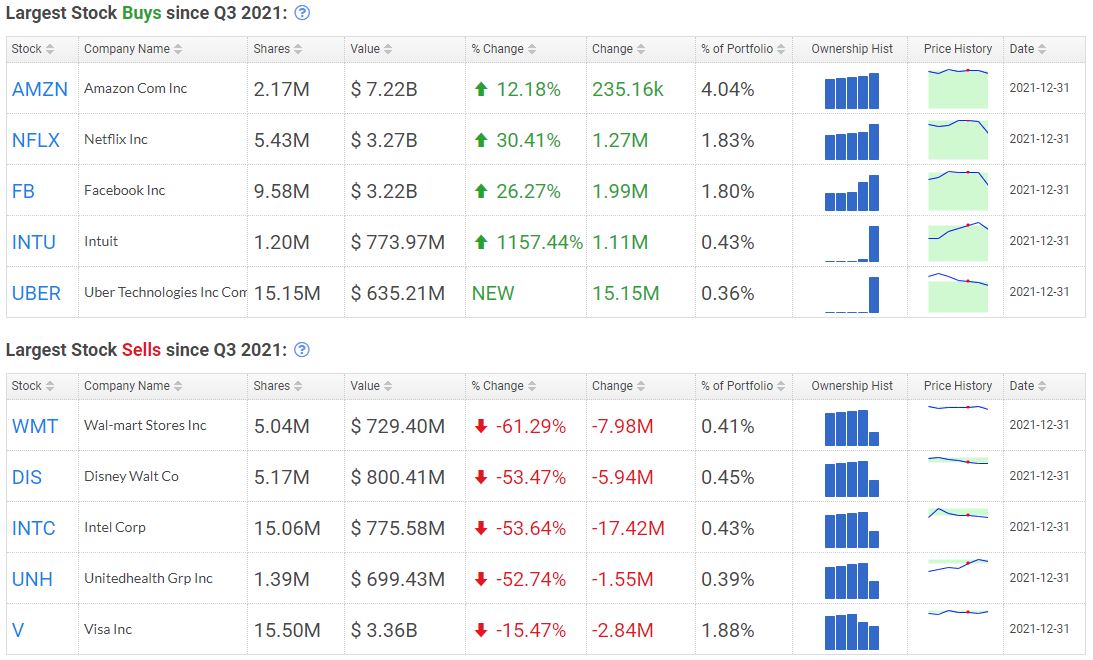The width and height of the screenshot is (1093, 660).
Task: Select Intel Corp company name
Action: coord(115,527)
